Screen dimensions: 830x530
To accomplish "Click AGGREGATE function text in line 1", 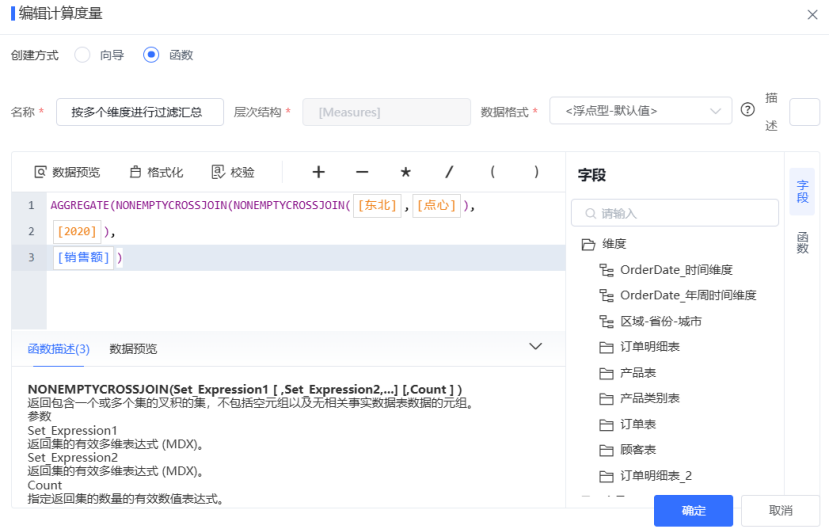I will (79, 205).
